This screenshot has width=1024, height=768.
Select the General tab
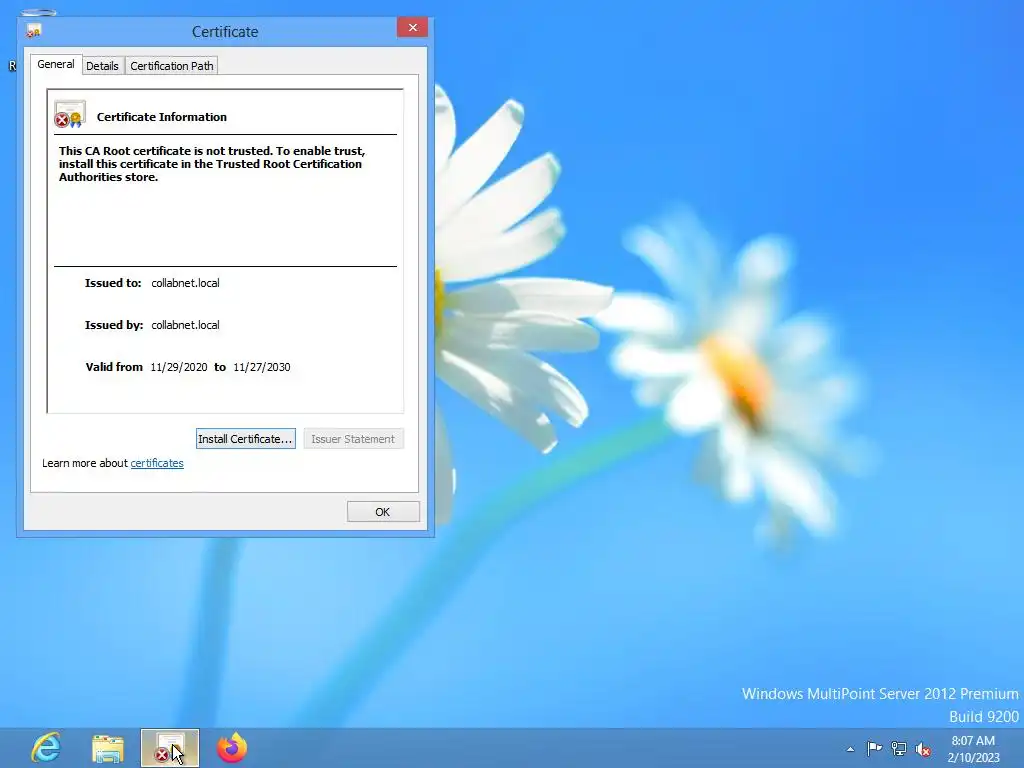[56, 64]
